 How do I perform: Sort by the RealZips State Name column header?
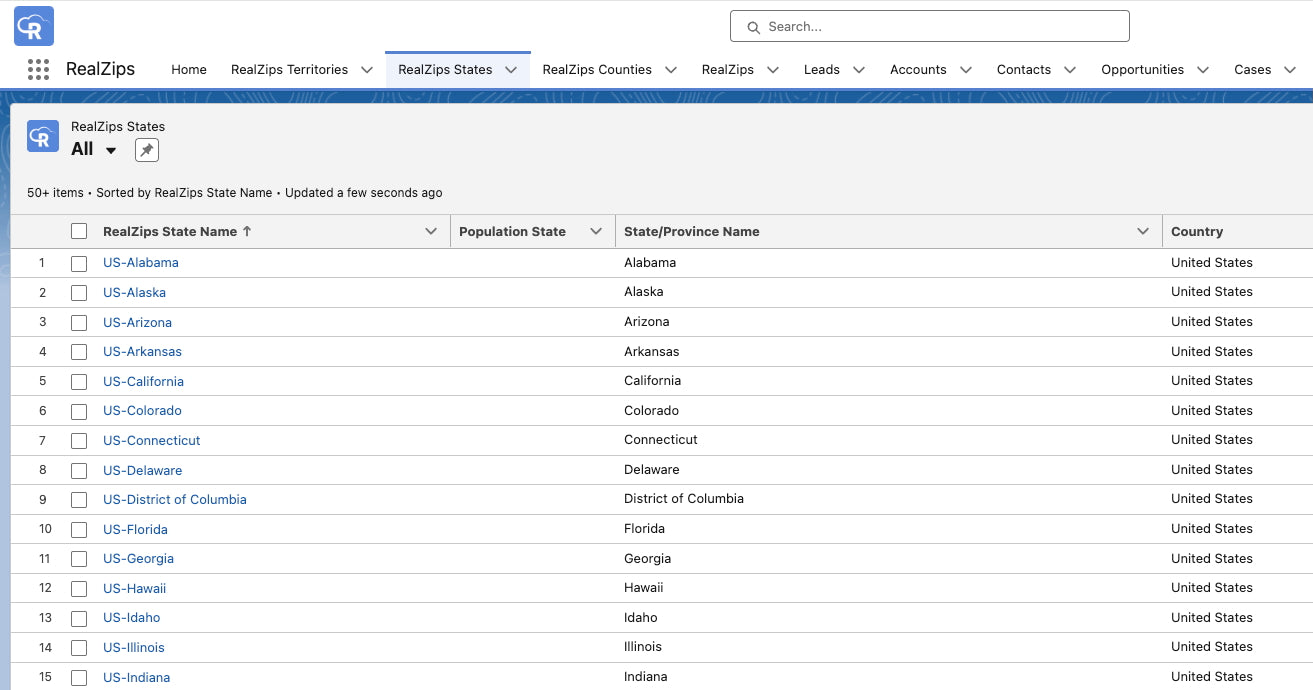click(170, 231)
